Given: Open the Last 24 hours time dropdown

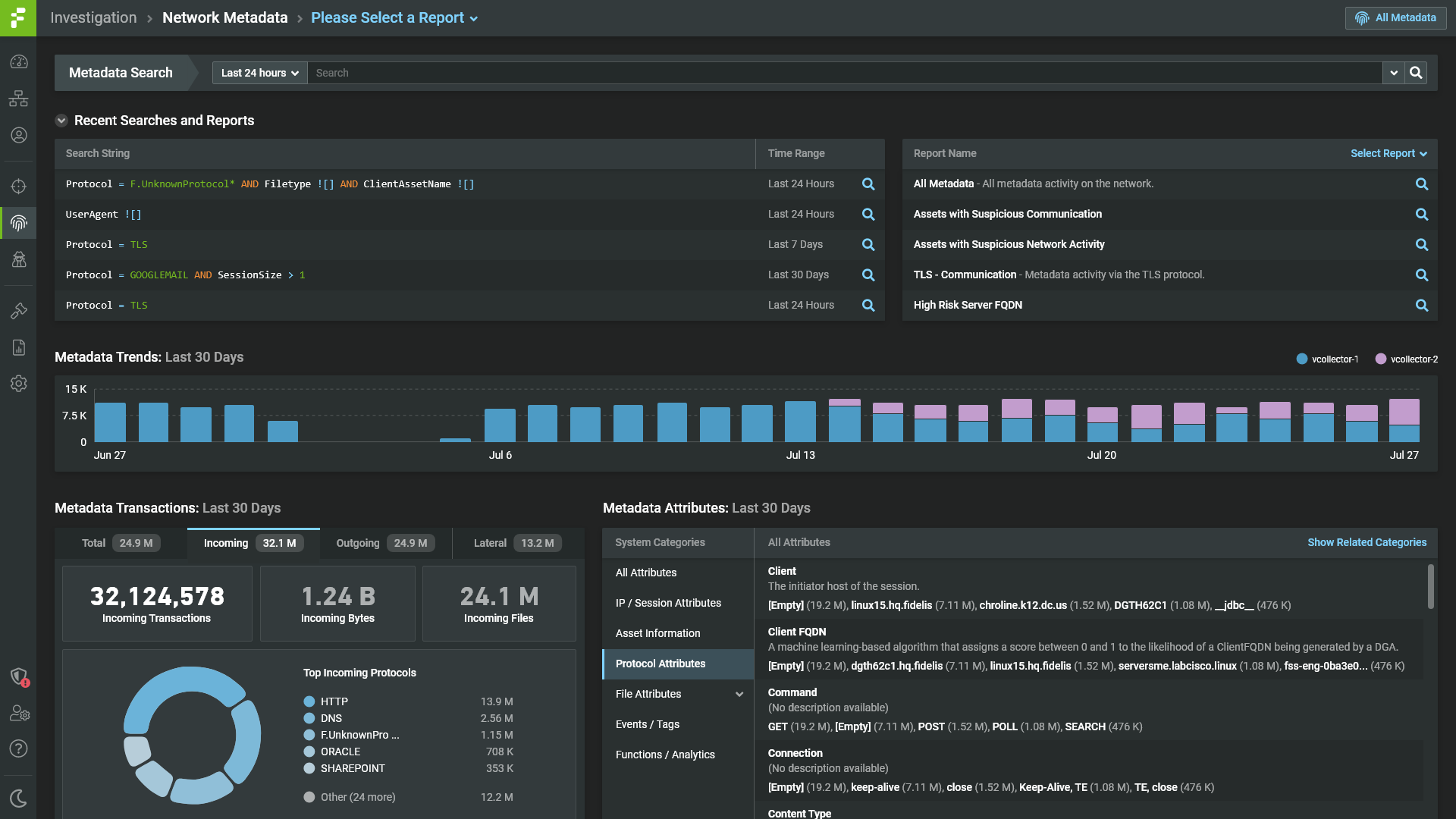Looking at the screenshot, I should coord(259,73).
